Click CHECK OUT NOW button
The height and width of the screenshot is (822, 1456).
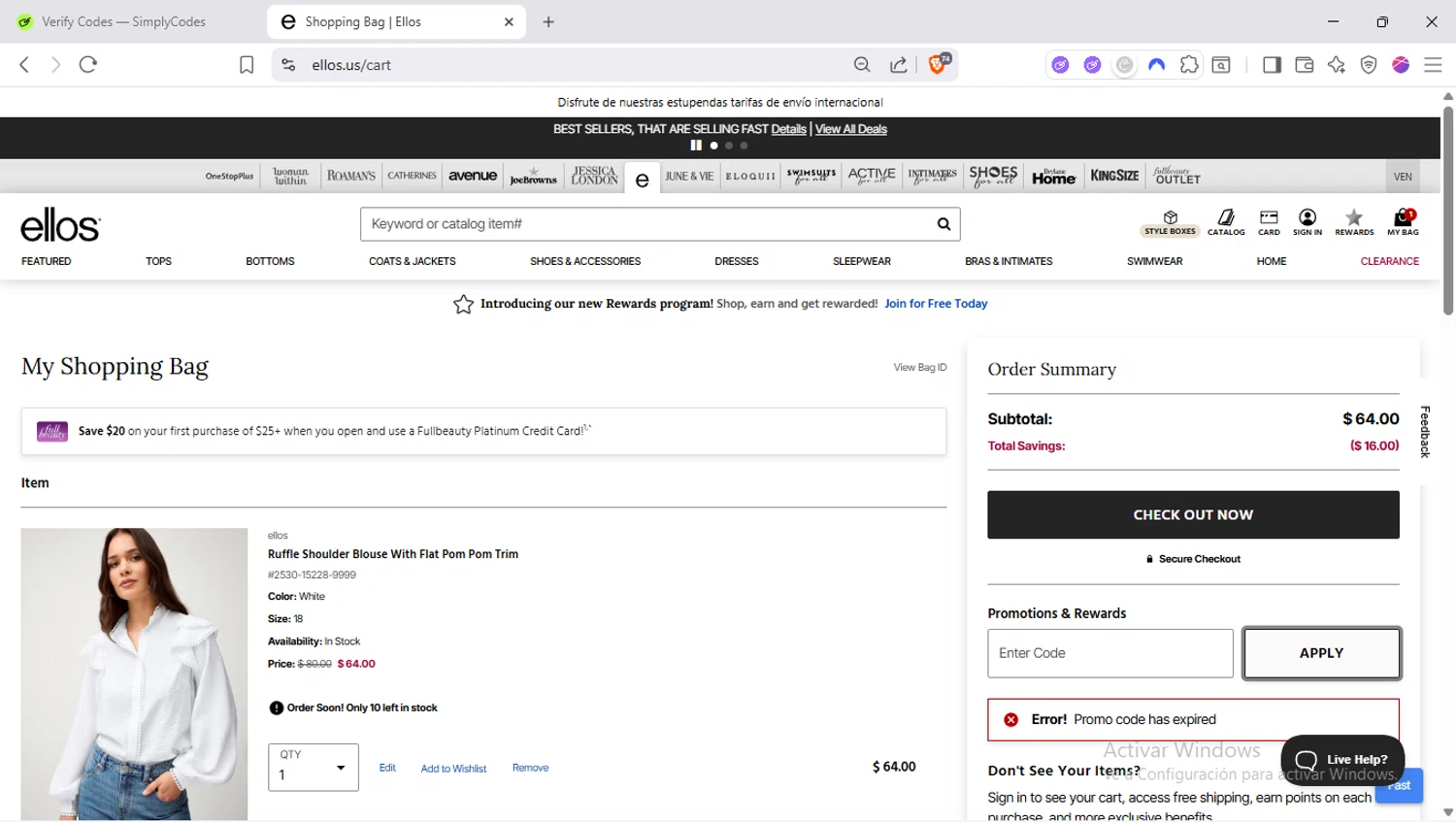pyautogui.click(x=1193, y=514)
